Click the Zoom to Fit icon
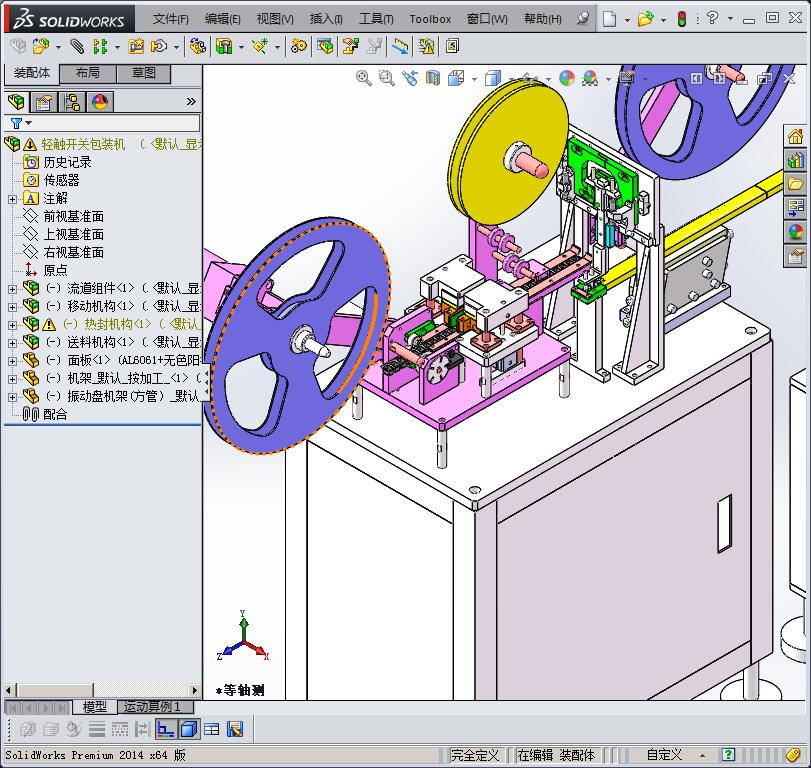 [x=364, y=78]
